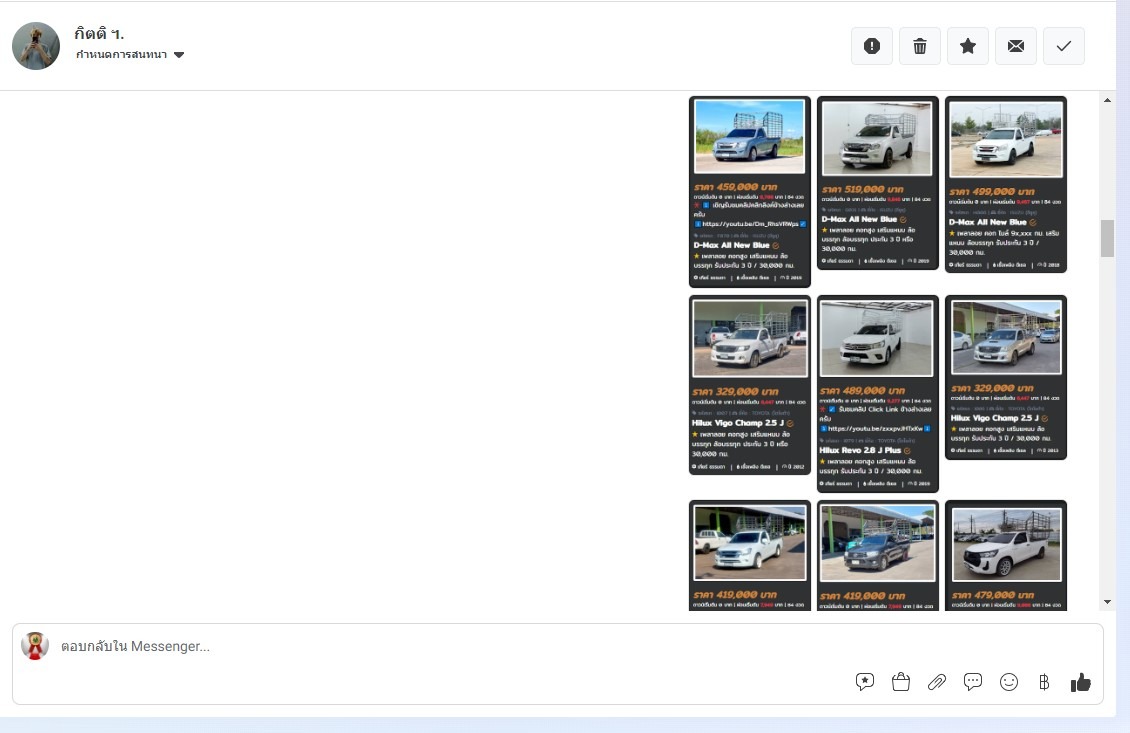Screen dimensions: 1130x733
Task: Click the speech bubble dots icon
Action: point(973,682)
